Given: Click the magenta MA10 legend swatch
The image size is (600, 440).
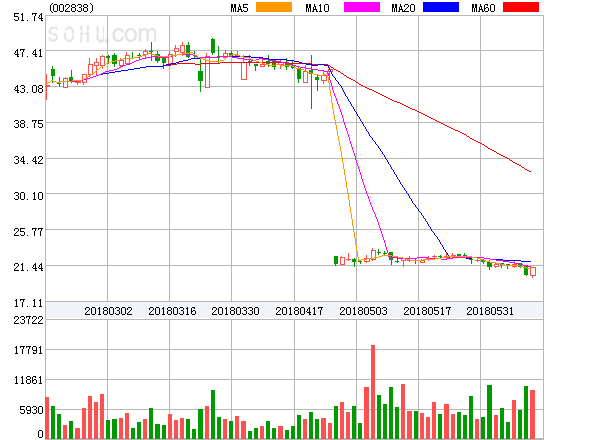Looking at the screenshot, I should (362, 7).
